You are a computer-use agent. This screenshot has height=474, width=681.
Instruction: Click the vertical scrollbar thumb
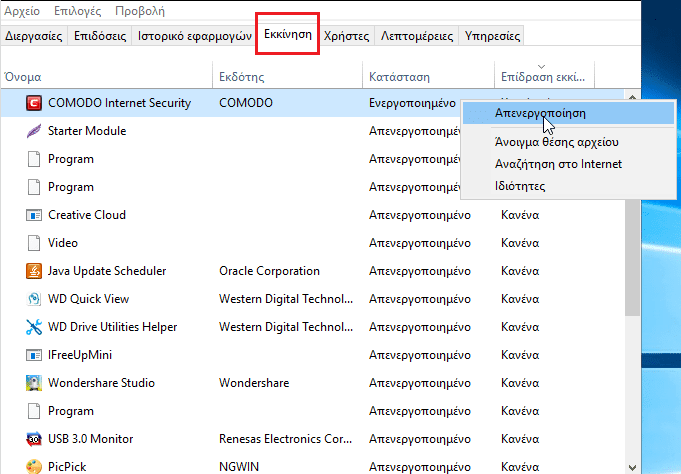tap(632, 256)
